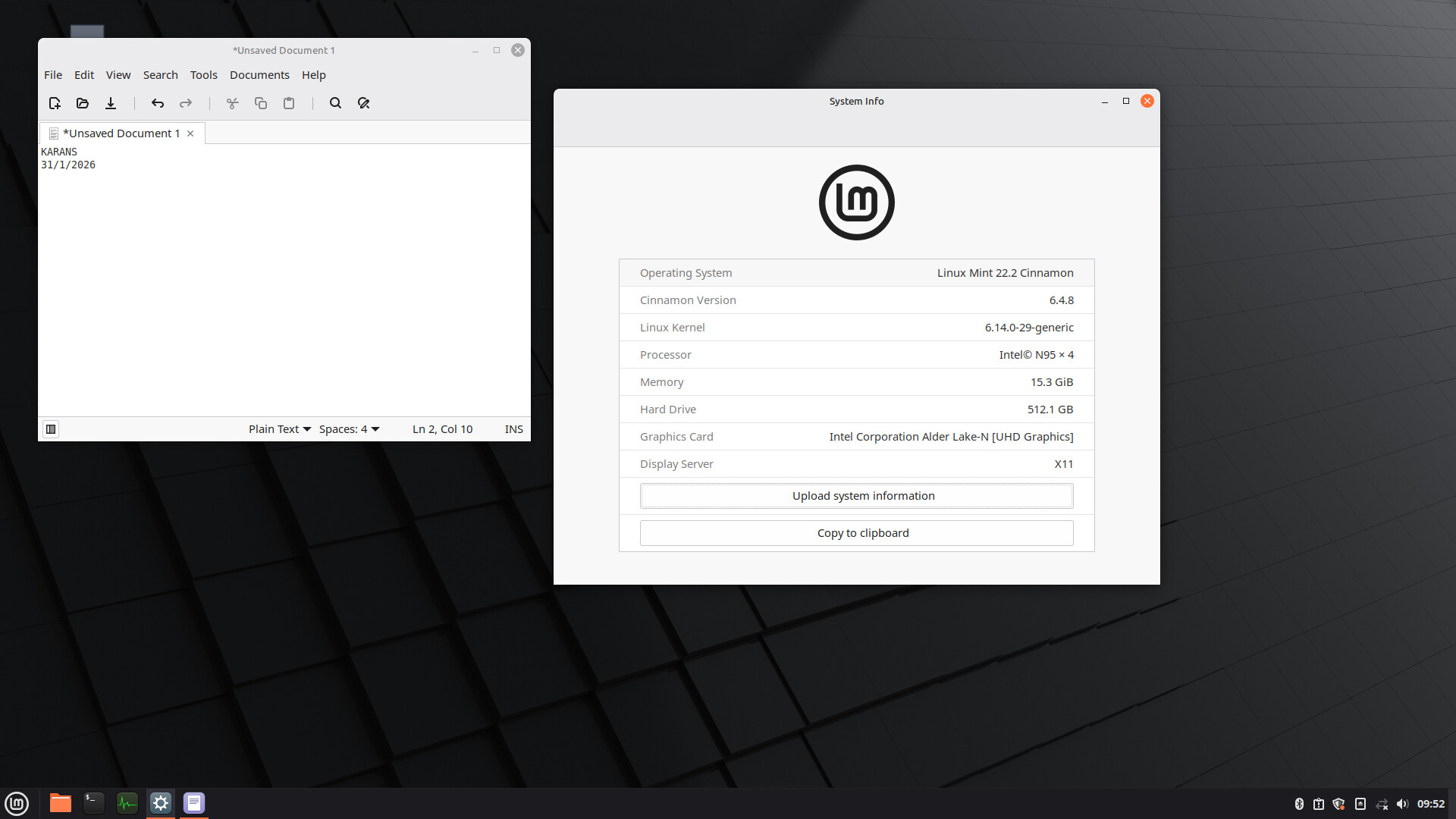Viewport: 1456px width, 819px height.
Task: Toggle INS overwrite mode indicator
Action: point(513,429)
